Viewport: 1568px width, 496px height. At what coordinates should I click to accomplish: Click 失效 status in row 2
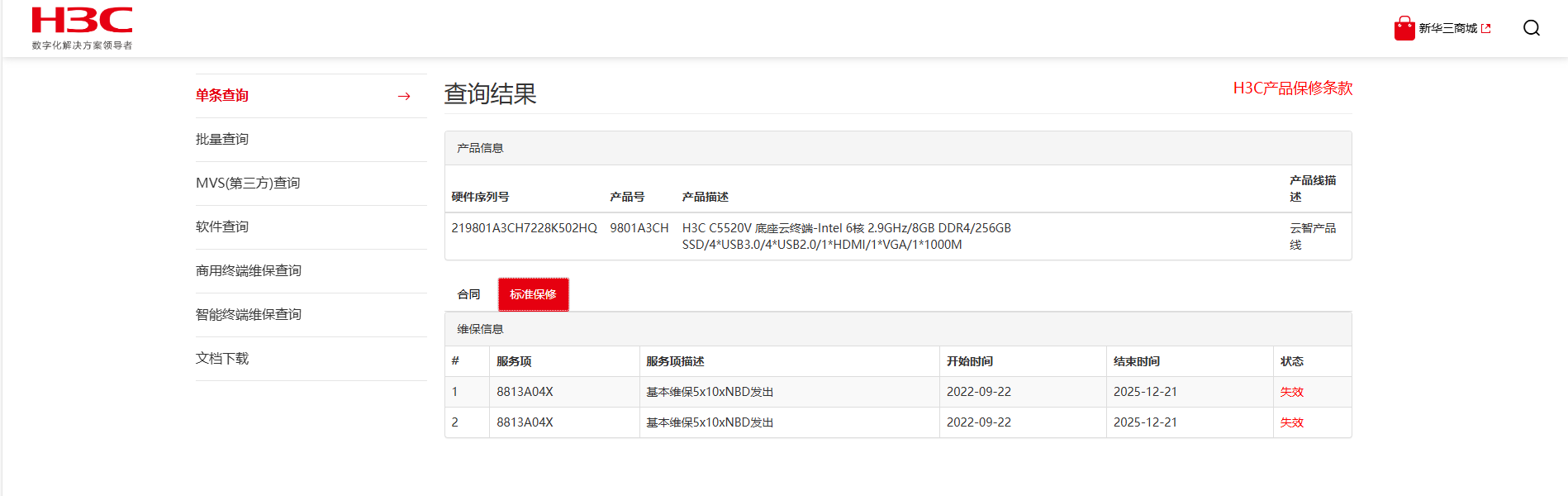coord(1292,422)
